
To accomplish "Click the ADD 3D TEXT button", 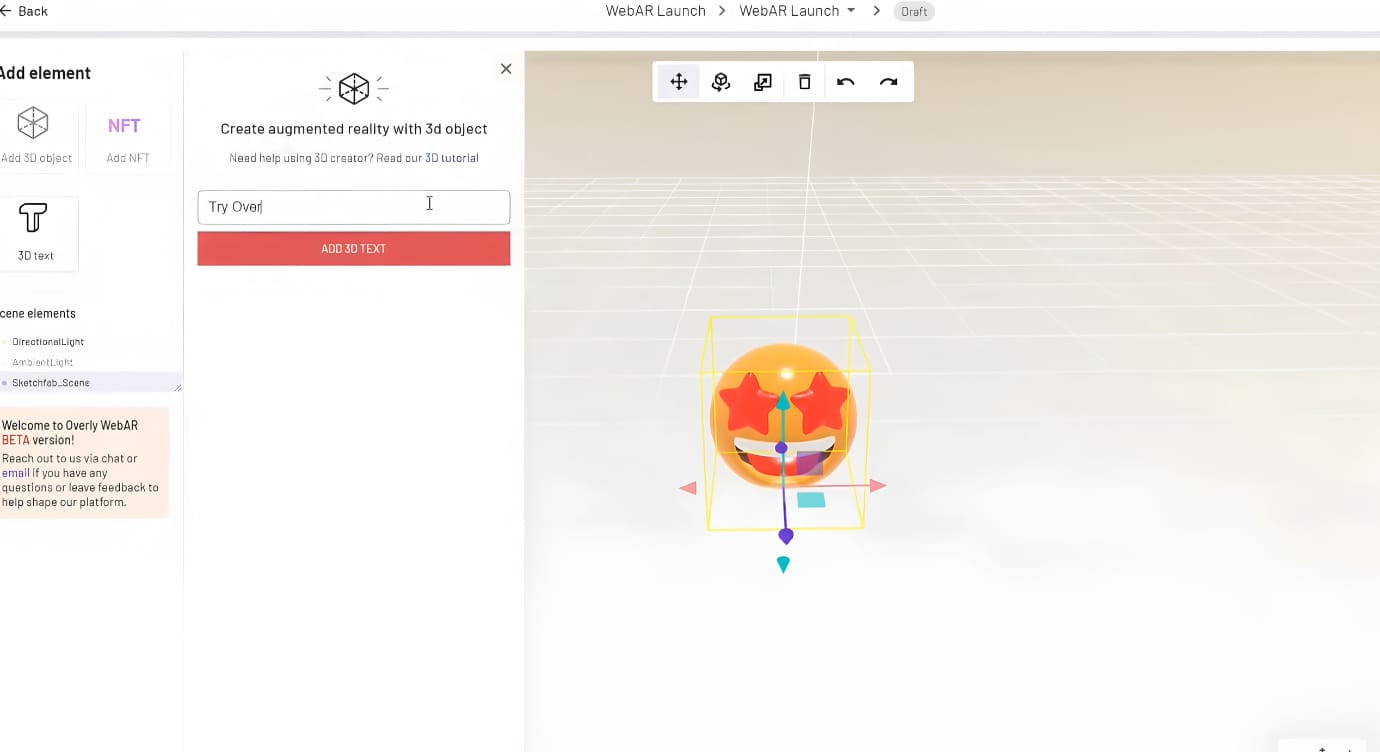I will click(354, 249).
